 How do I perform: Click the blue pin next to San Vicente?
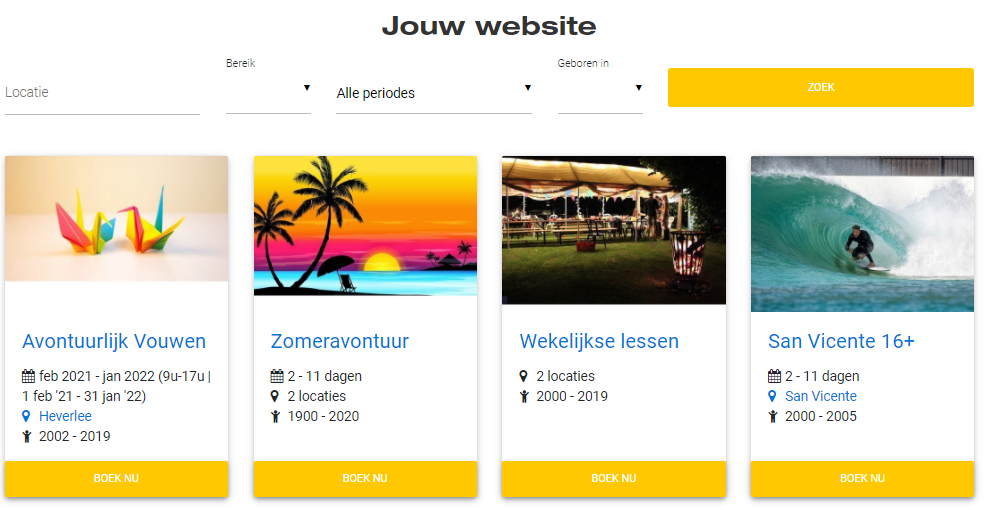point(772,396)
